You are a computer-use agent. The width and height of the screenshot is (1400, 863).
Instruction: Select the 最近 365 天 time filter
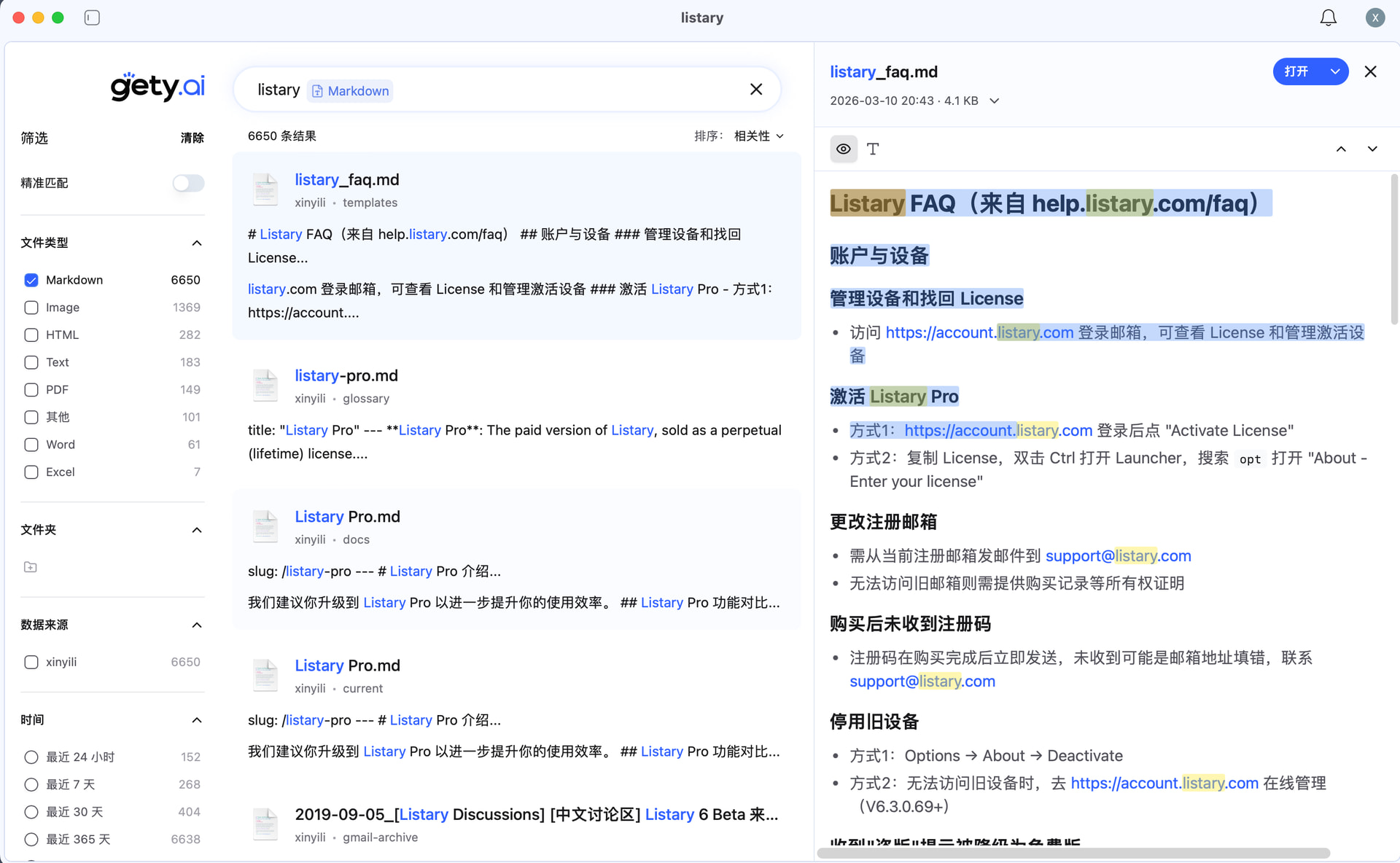pyautogui.click(x=31, y=840)
